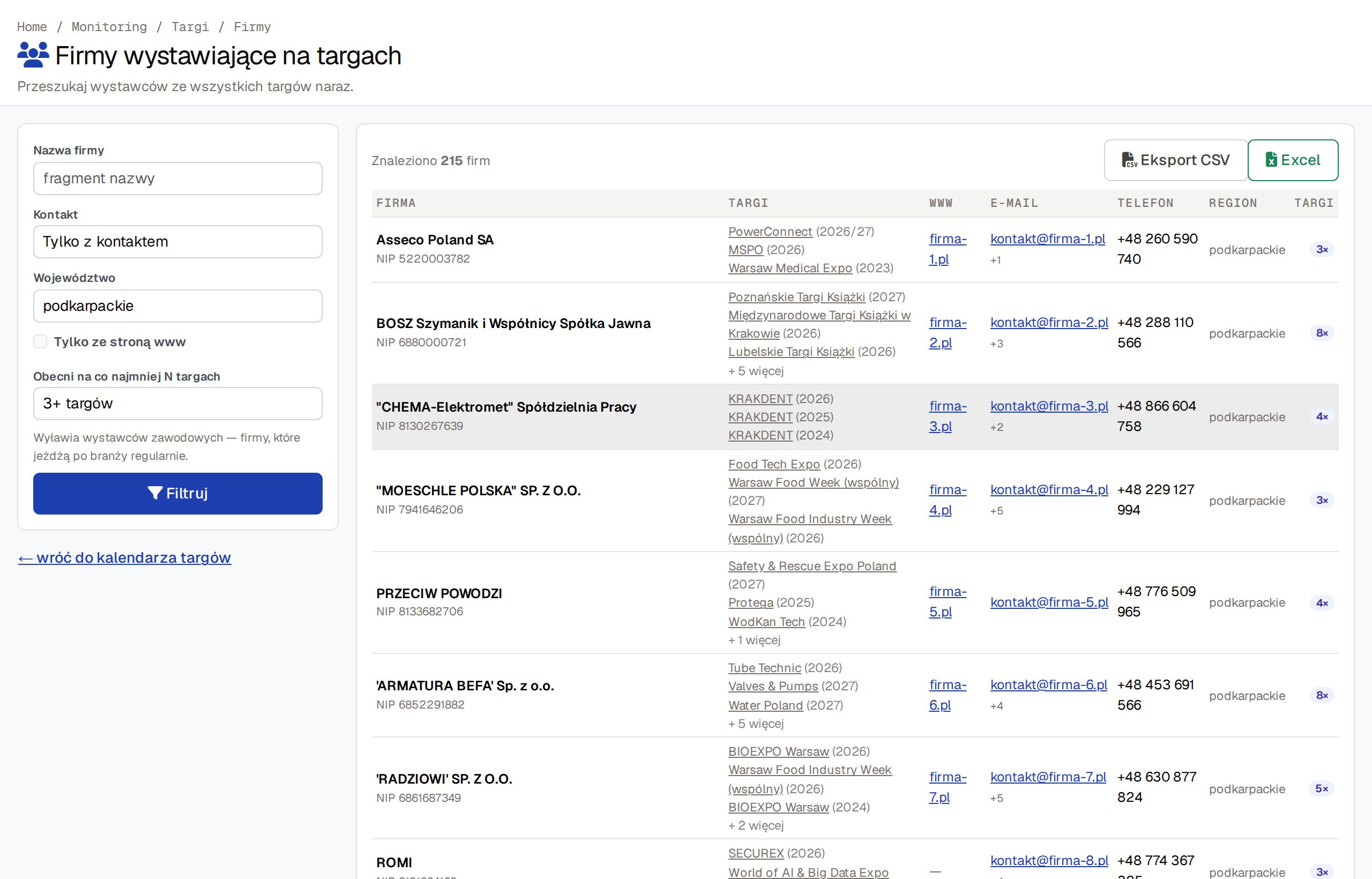Click the people group icon beside the page title

coord(33,55)
